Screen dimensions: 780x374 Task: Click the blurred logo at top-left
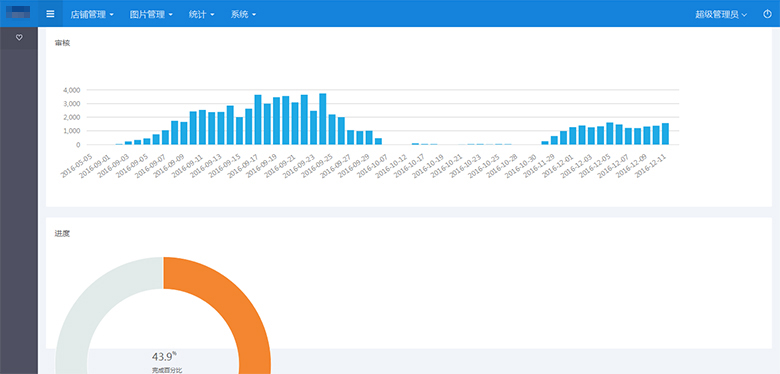pos(18,11)
